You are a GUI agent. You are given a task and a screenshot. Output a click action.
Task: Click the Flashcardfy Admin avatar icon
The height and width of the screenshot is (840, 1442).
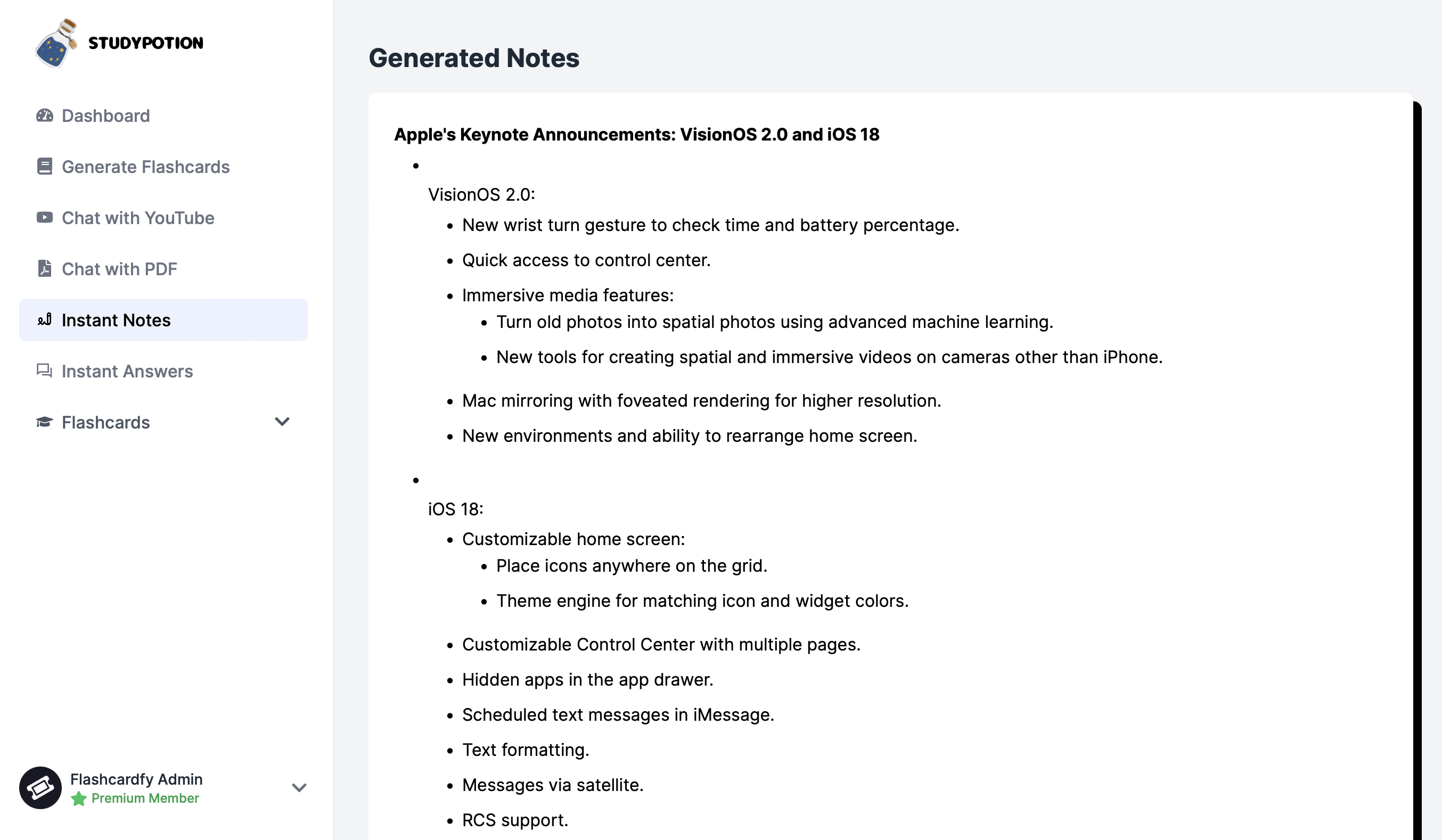[x=40, y=787]
